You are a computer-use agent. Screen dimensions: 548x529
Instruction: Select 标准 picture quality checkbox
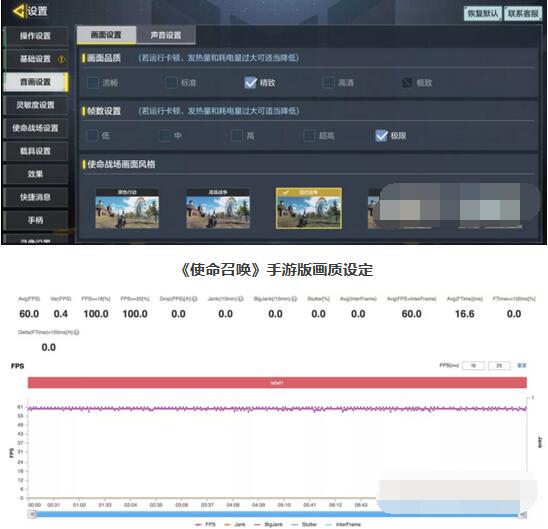pyautogui.click(x=171, y=83)
